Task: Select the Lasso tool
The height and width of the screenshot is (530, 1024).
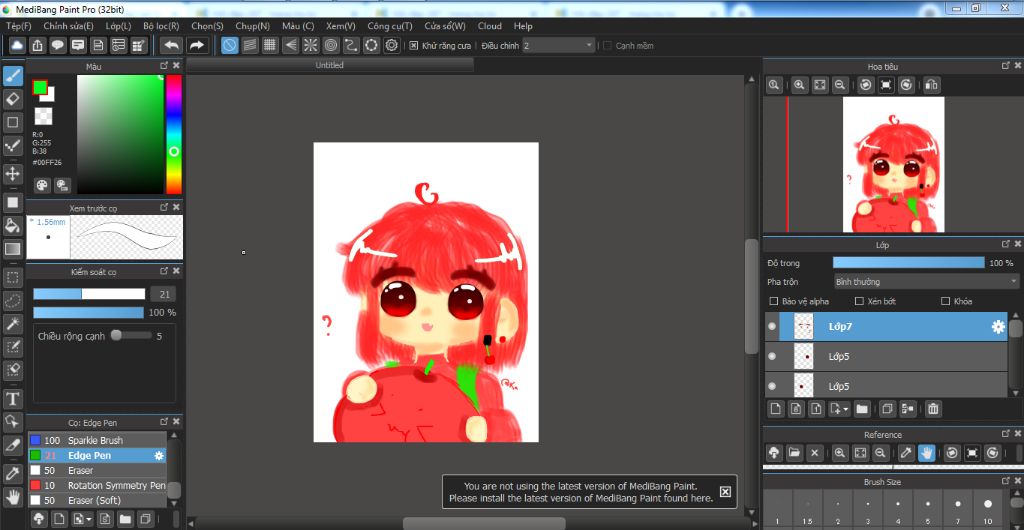Action: point(12,300)
